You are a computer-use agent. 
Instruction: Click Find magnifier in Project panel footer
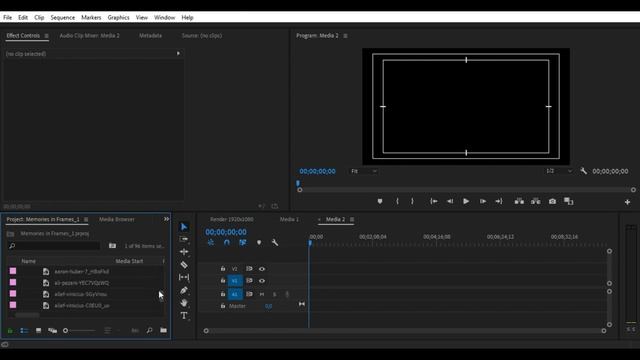[x=149, y=330]
